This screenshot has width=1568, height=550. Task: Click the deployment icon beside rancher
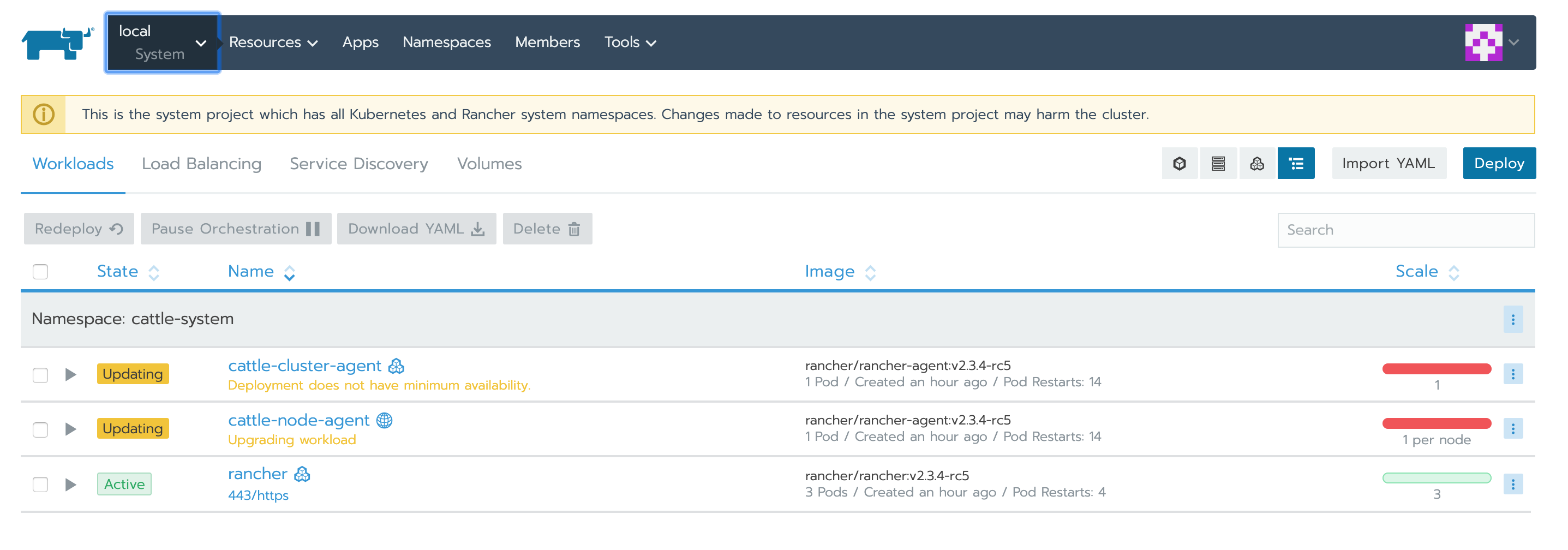[x=302, y=474]
